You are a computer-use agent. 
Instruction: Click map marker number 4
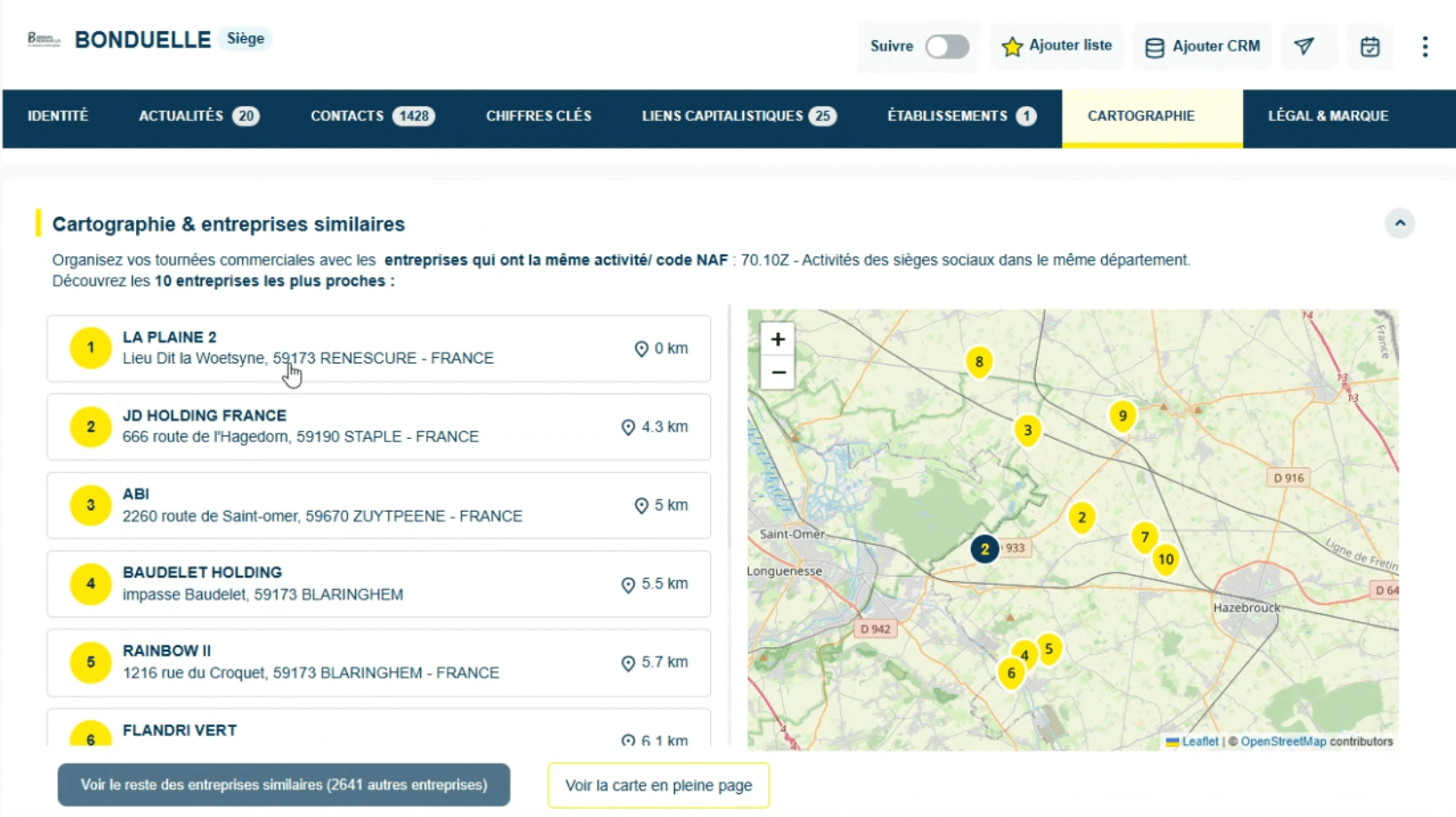click(1024, 656)
